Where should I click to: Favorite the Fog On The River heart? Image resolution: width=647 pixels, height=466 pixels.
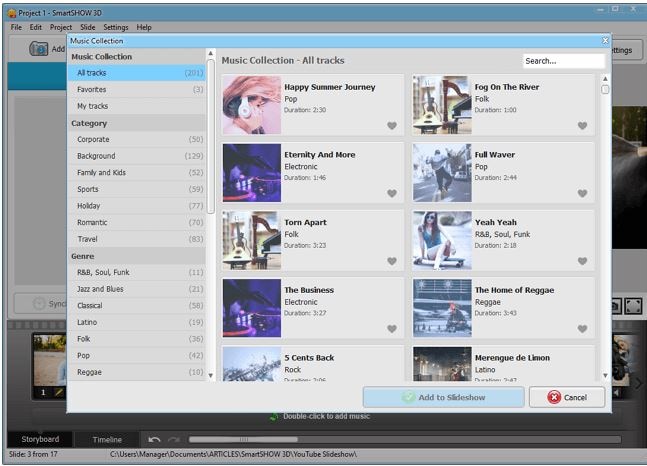(582, 125)
